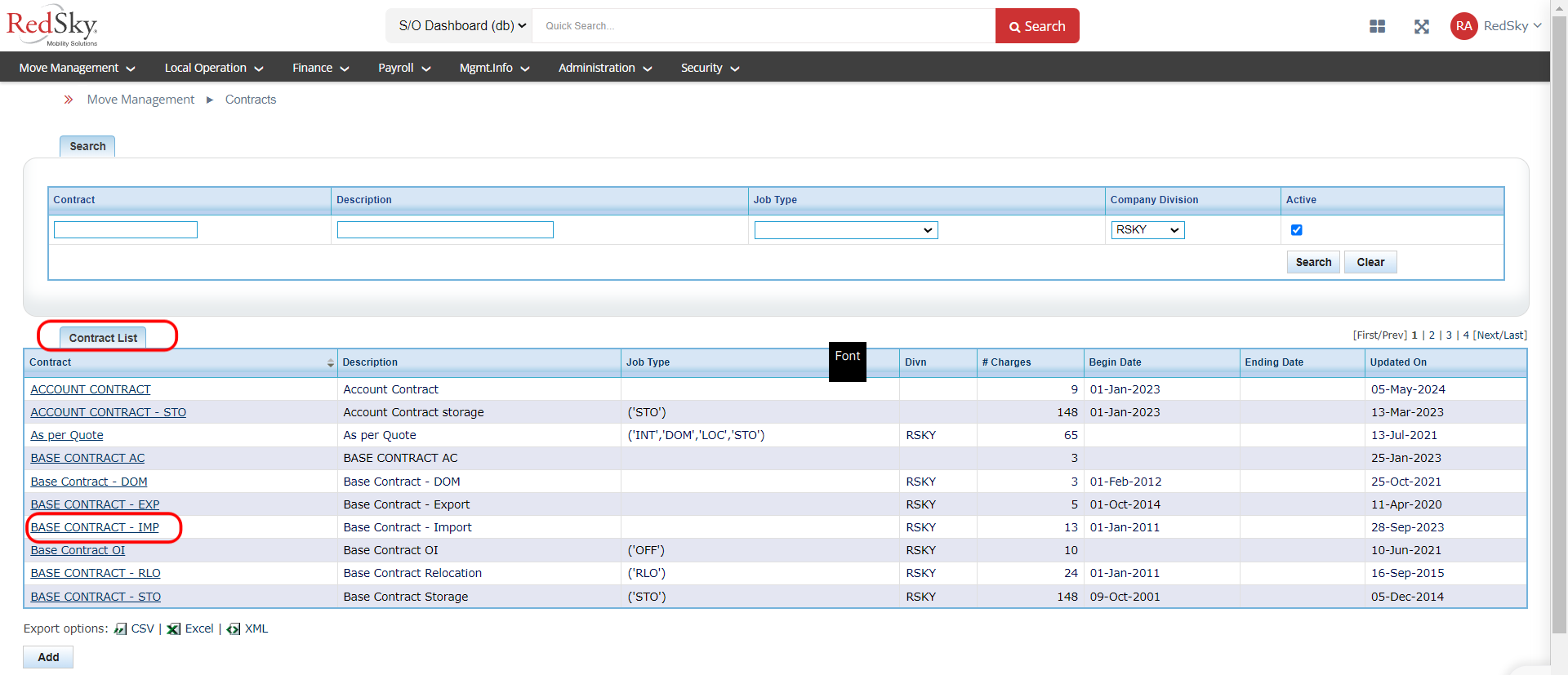
Task: Click the Clear button
Action: pos(1370,262)
